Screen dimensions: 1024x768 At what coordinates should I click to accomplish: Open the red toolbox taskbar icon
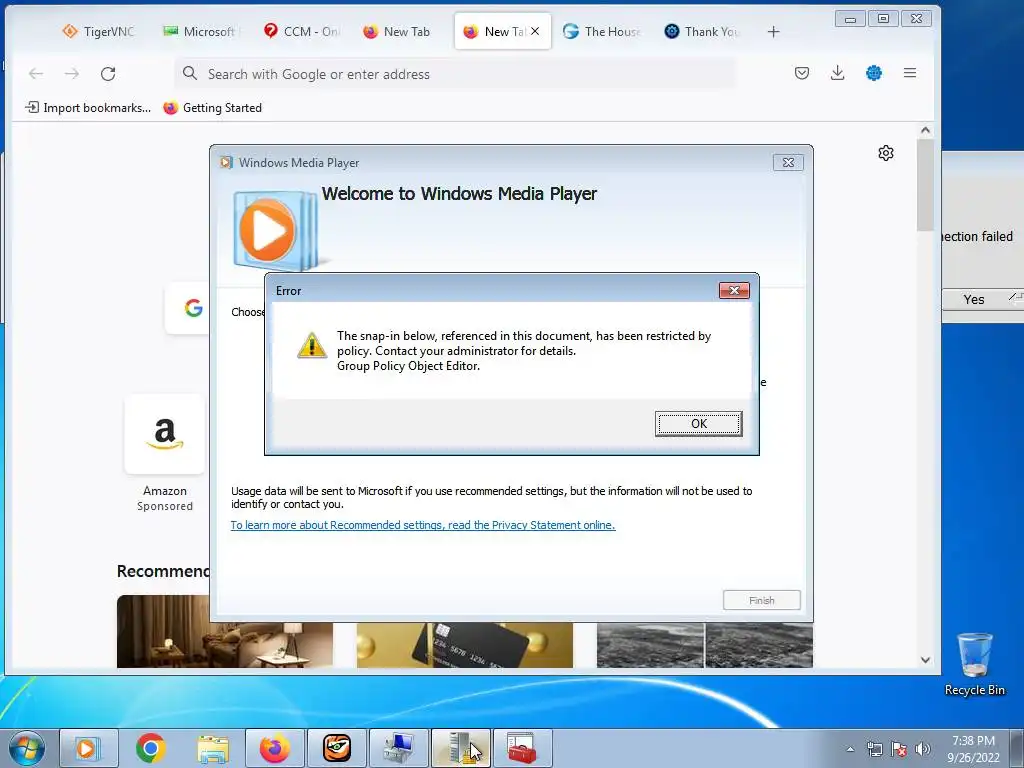(x=522, y=748)
